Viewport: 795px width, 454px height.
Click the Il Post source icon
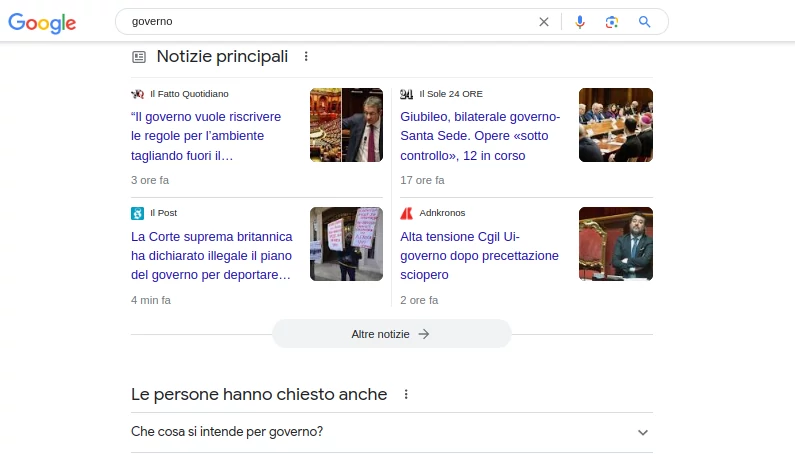pyautogui.click(x=137, y=213)
